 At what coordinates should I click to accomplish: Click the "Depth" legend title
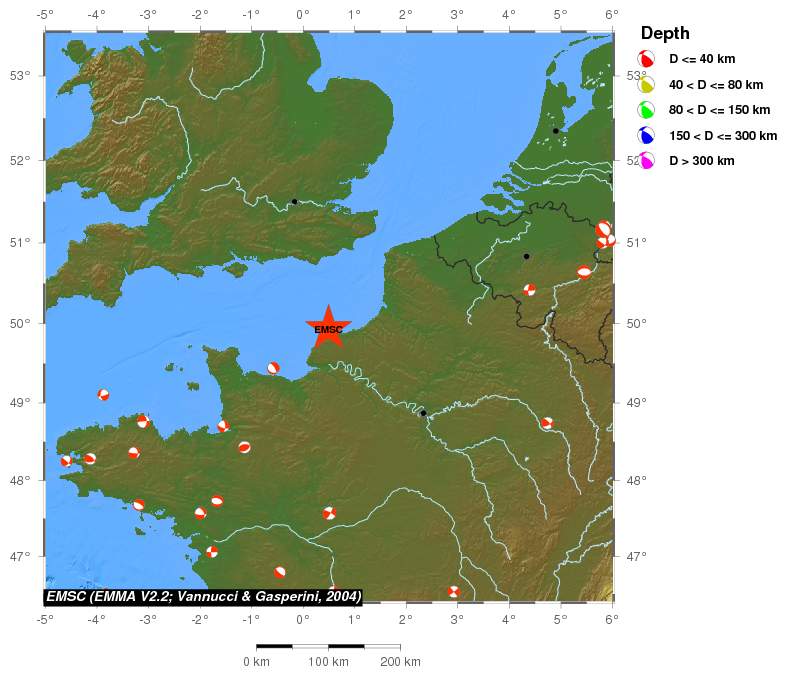point(665,33)
